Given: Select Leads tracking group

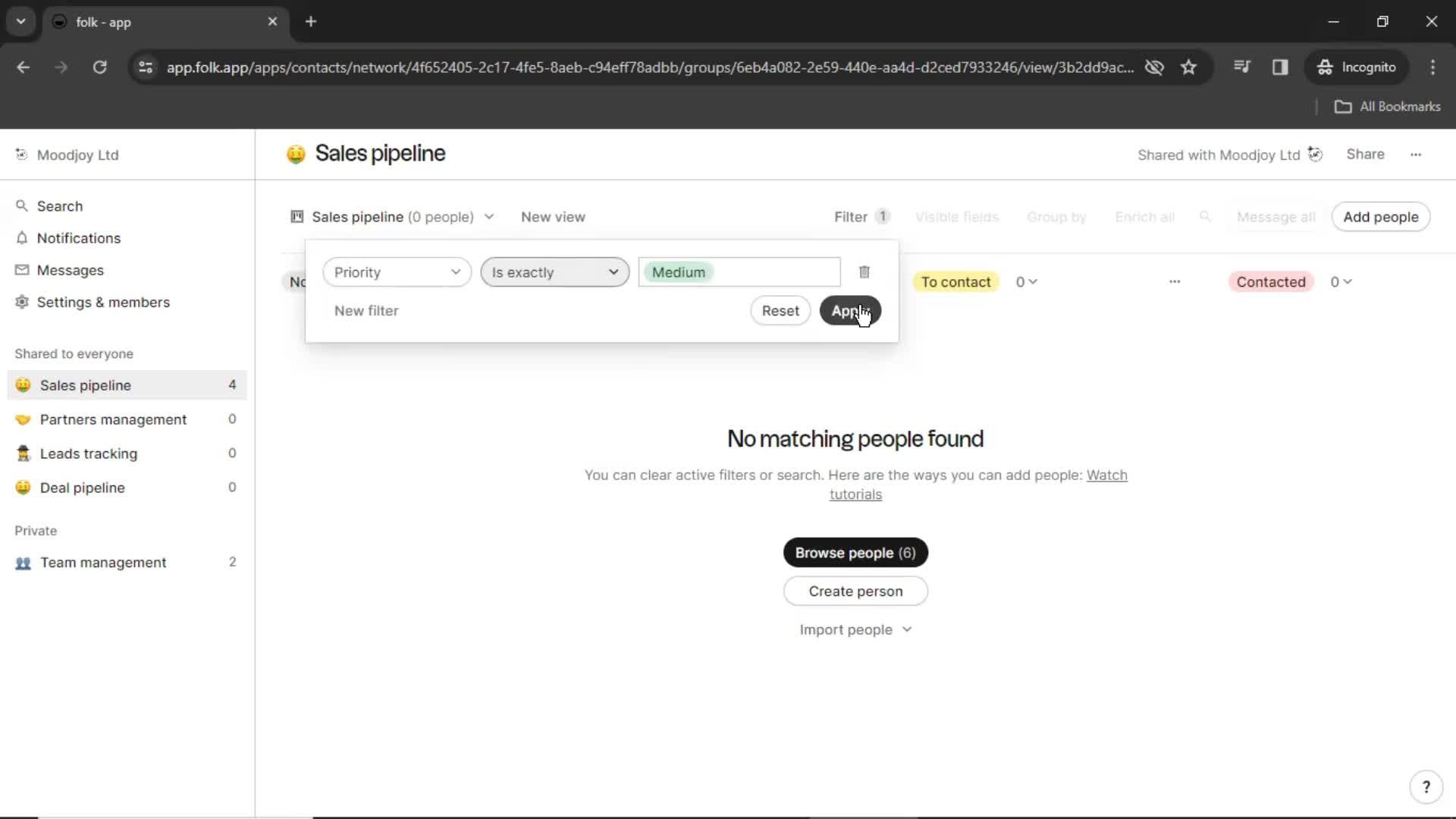Looking at the screenshot, I should (x=127, y=453).
